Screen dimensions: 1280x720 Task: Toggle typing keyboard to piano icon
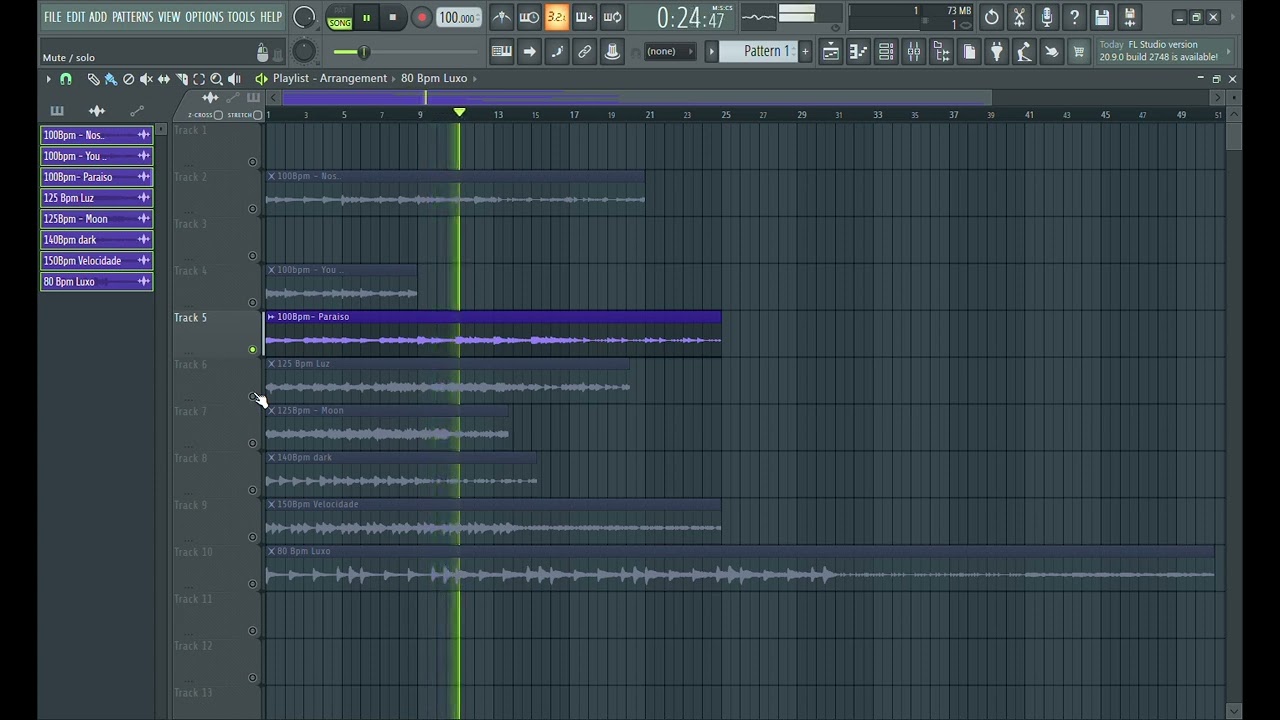(502, 52)
